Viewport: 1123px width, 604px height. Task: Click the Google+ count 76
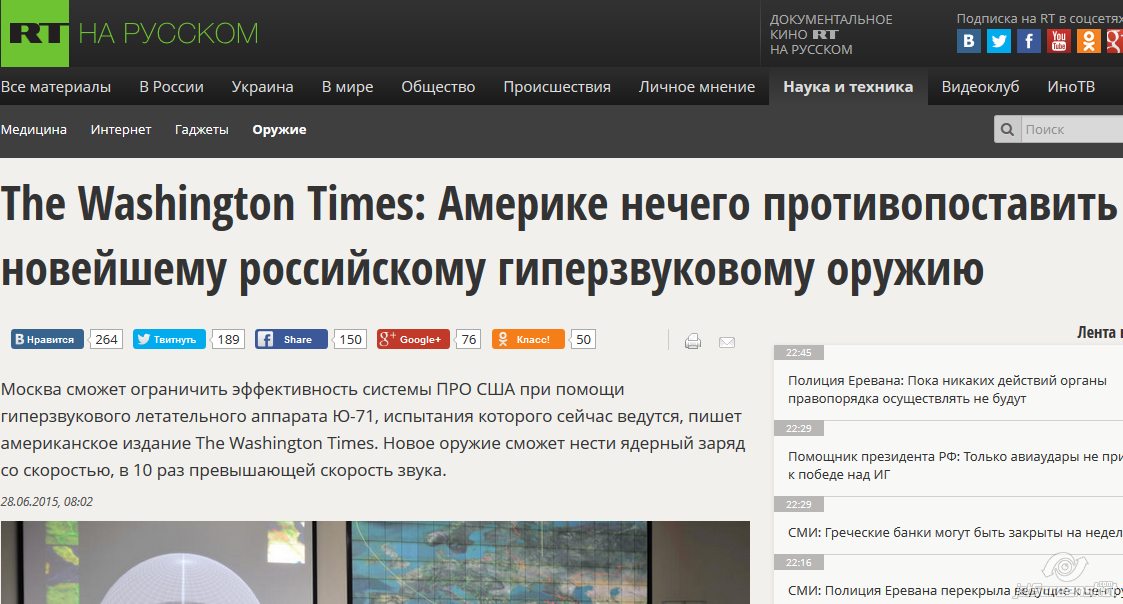click(x=468, y=339)
